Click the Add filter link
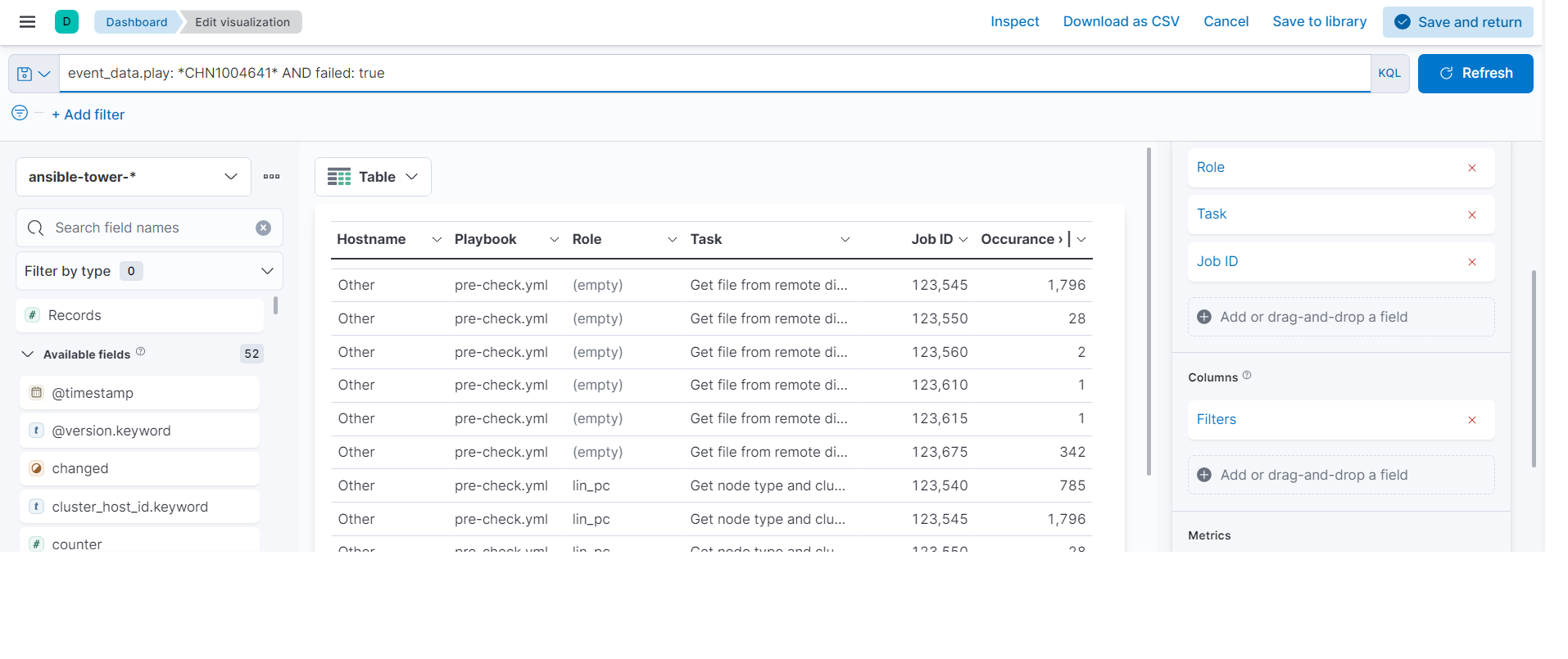1568x659 pixels. [88, 115]
